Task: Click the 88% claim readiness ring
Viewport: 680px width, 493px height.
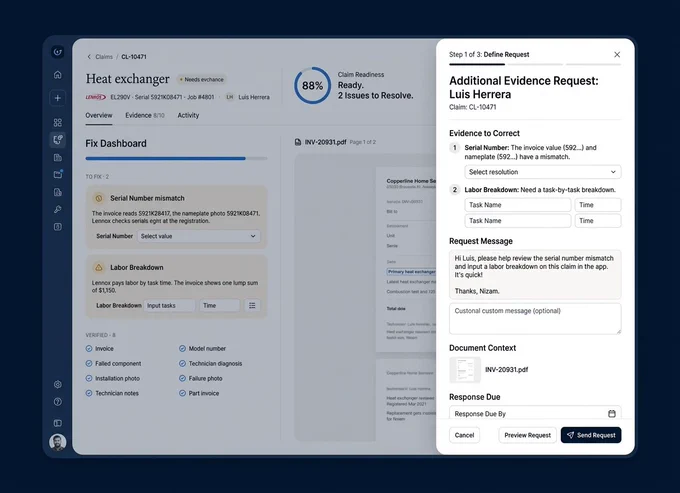Action: (312, 85)
